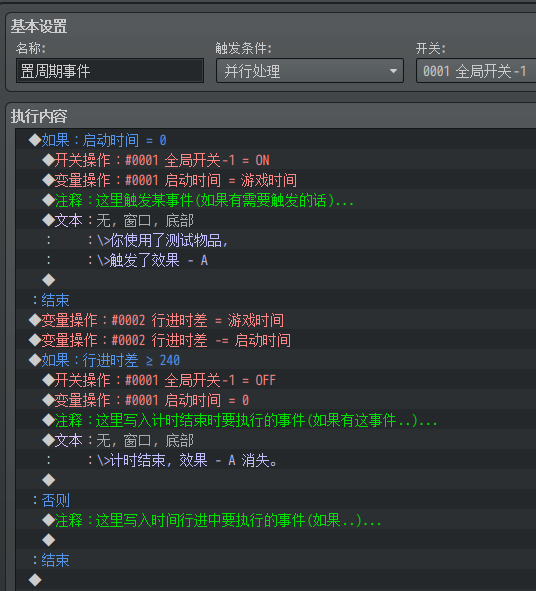
Task: Select the 否则 branch line
Action: point(276,501)
